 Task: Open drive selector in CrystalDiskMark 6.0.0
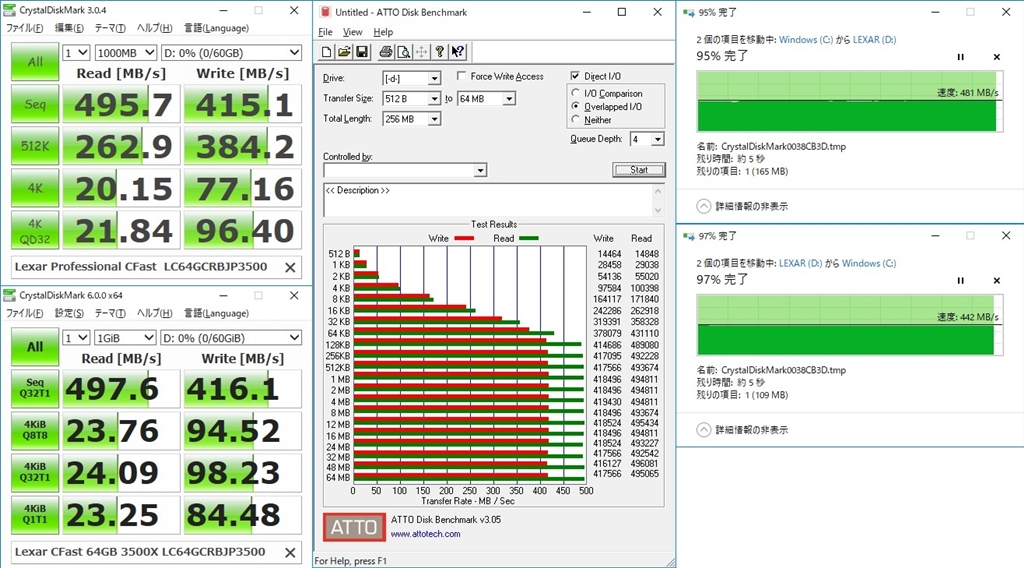[231, 338]
